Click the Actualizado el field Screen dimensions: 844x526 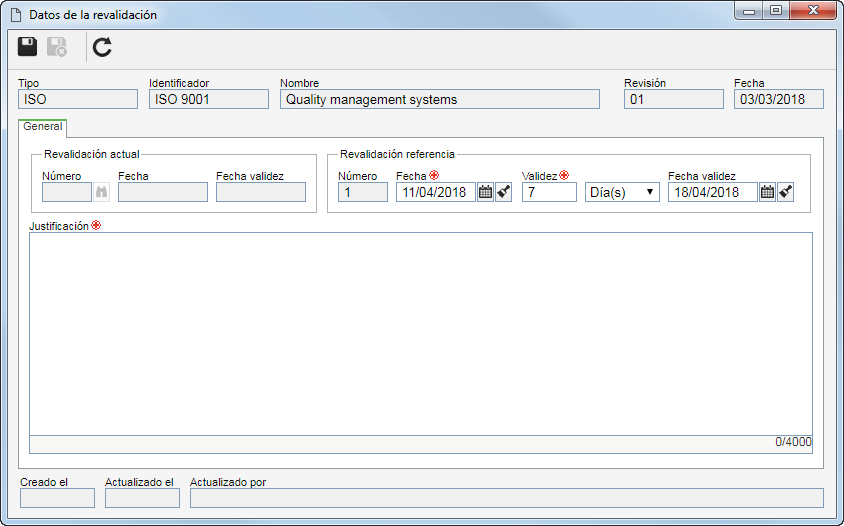(142, 498)
